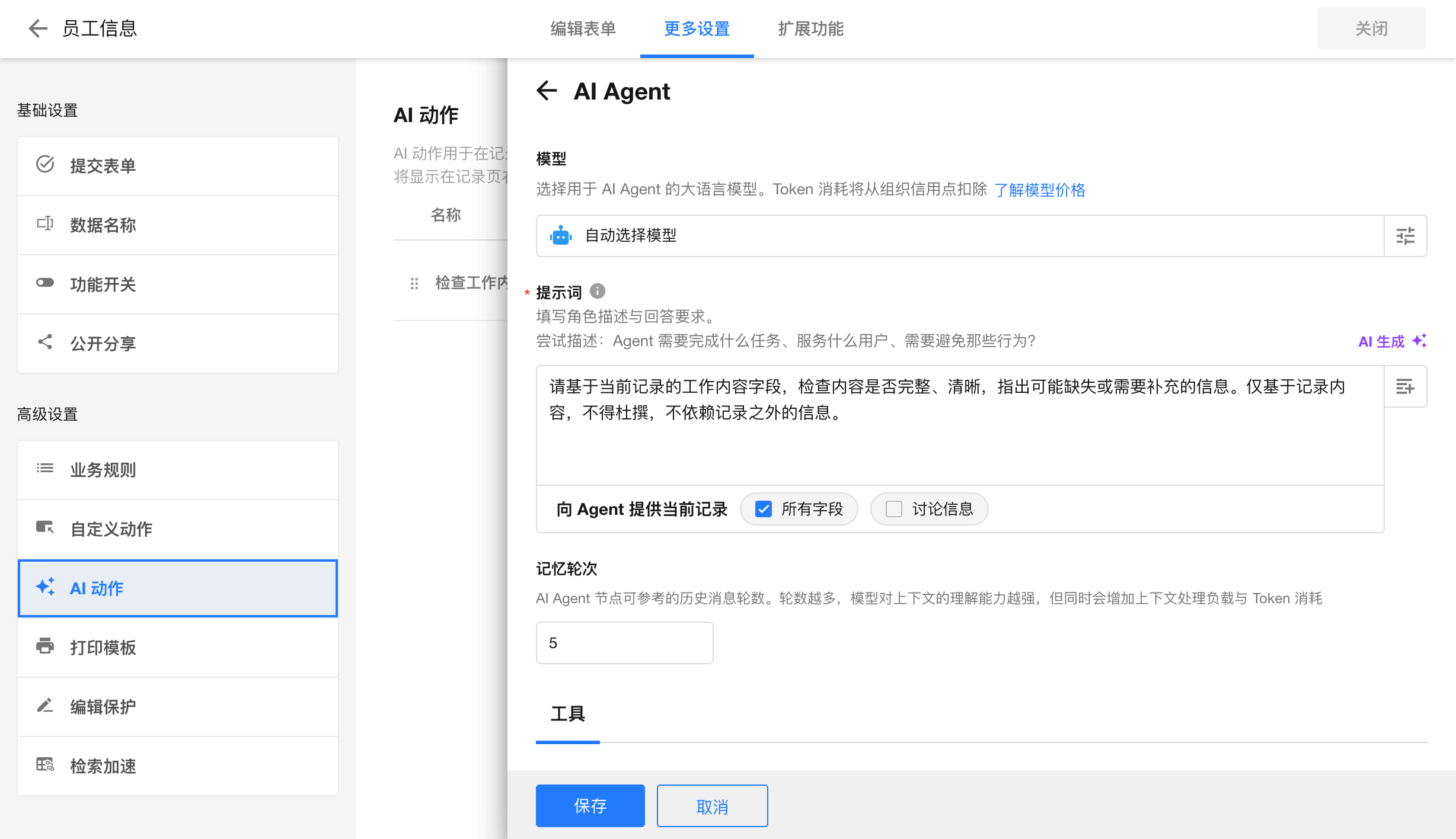Screen dimensions: 1456x839
Task: Click the insert field icon beside prompt box
Action: coord(1405,387)
